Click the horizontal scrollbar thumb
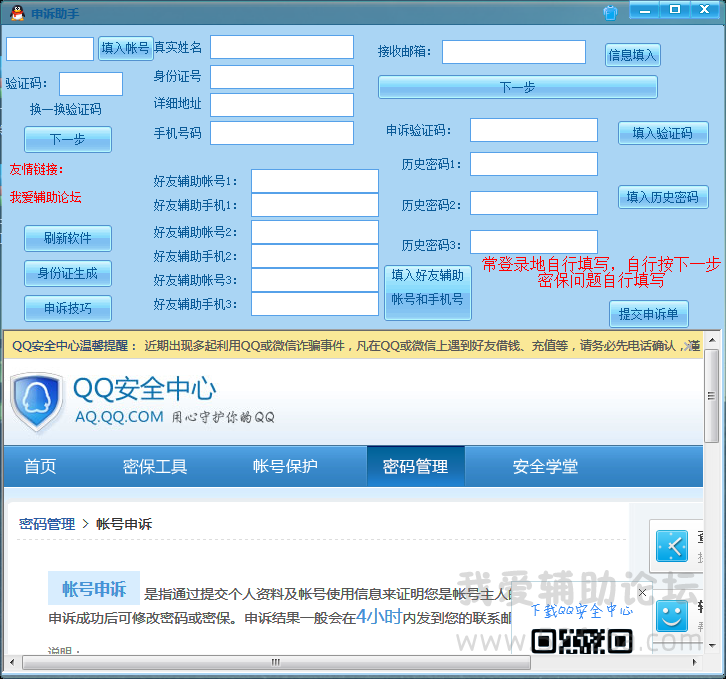726x679 pixels. pyautogui.click(x=276, y=662)
